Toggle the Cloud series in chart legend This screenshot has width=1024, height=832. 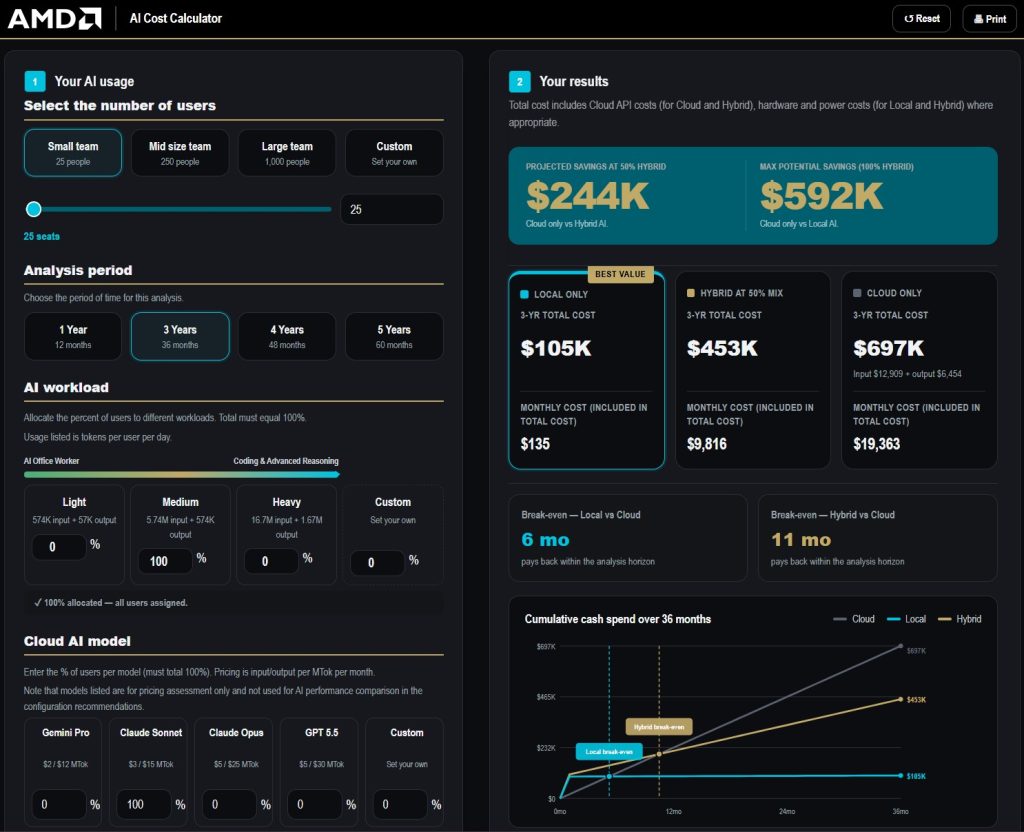tap(854, 619)
